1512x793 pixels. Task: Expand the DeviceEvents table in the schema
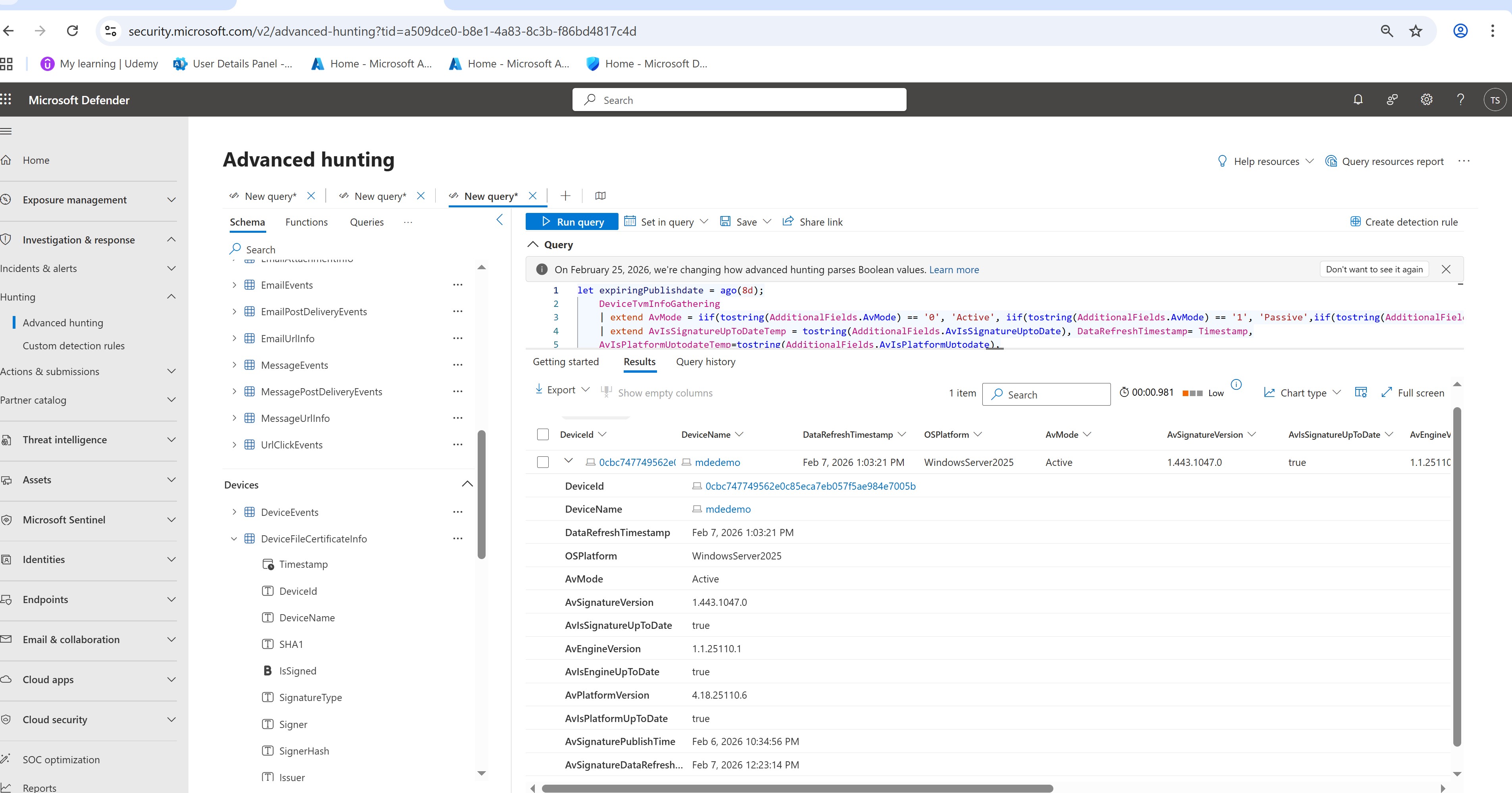click(234, 512)
